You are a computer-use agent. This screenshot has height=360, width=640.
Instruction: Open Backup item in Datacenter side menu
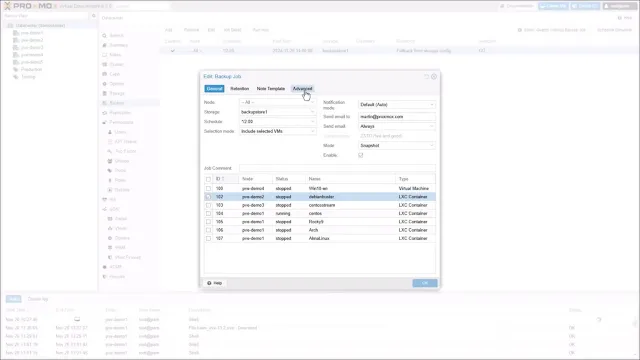pos(117,103)
